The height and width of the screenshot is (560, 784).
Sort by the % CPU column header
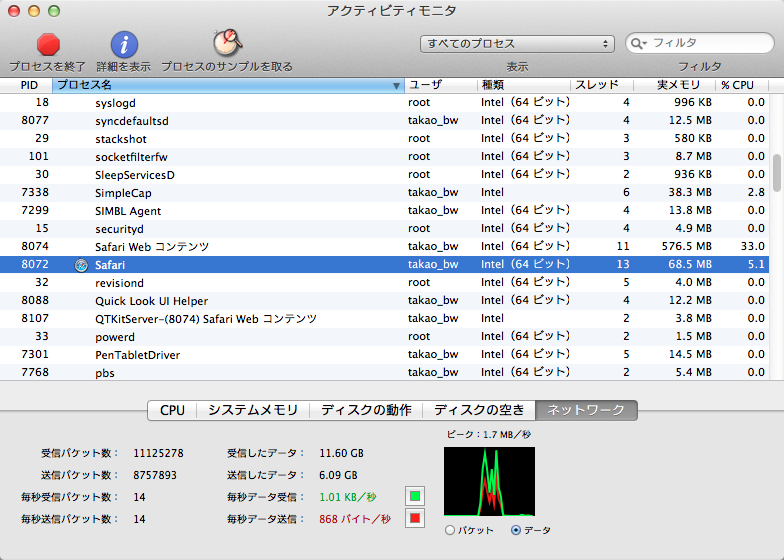742,86
